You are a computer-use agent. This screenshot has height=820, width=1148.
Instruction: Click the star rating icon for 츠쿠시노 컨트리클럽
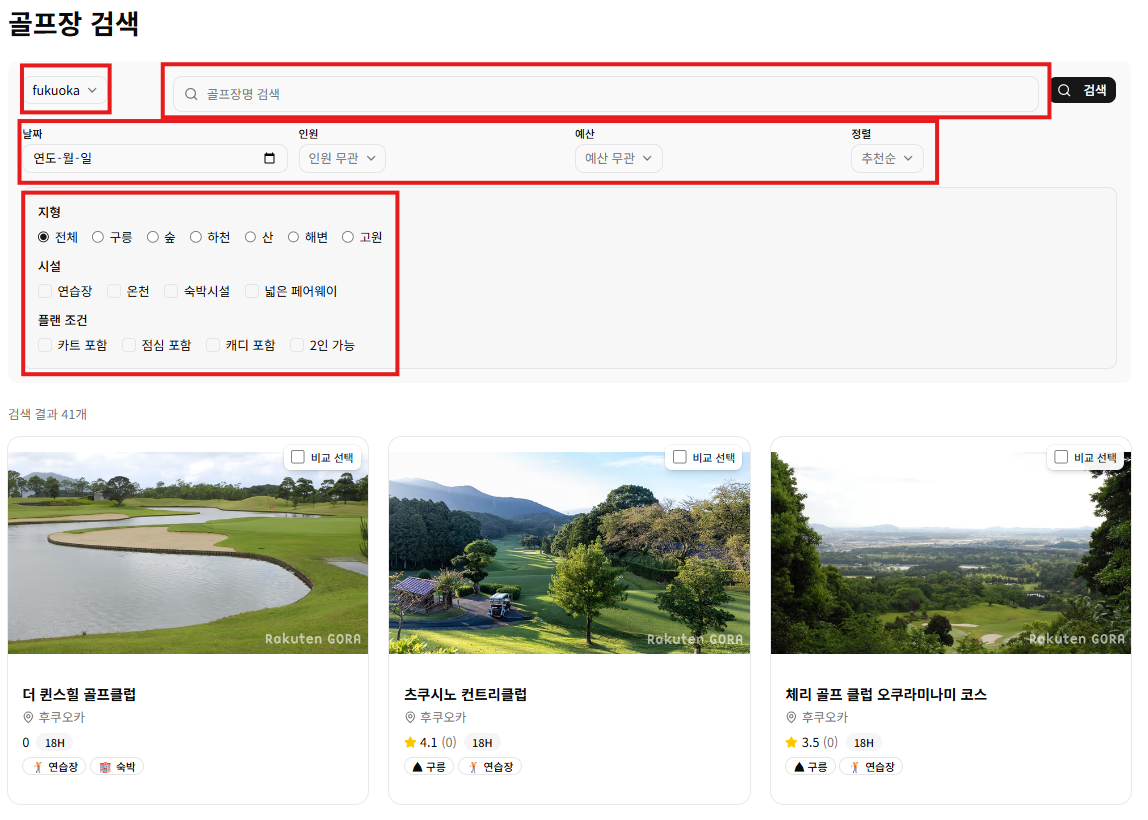click(x=410, y=742)
